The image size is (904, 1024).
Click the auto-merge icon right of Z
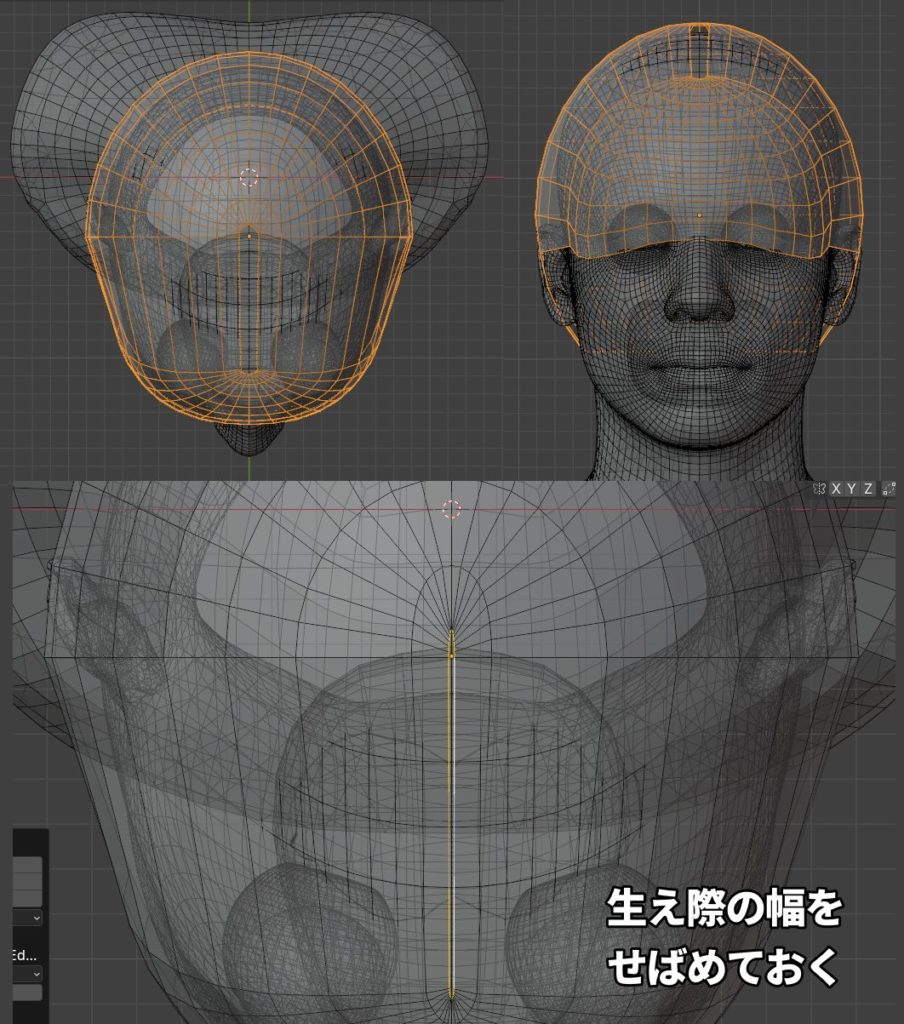tap(887, 489)
